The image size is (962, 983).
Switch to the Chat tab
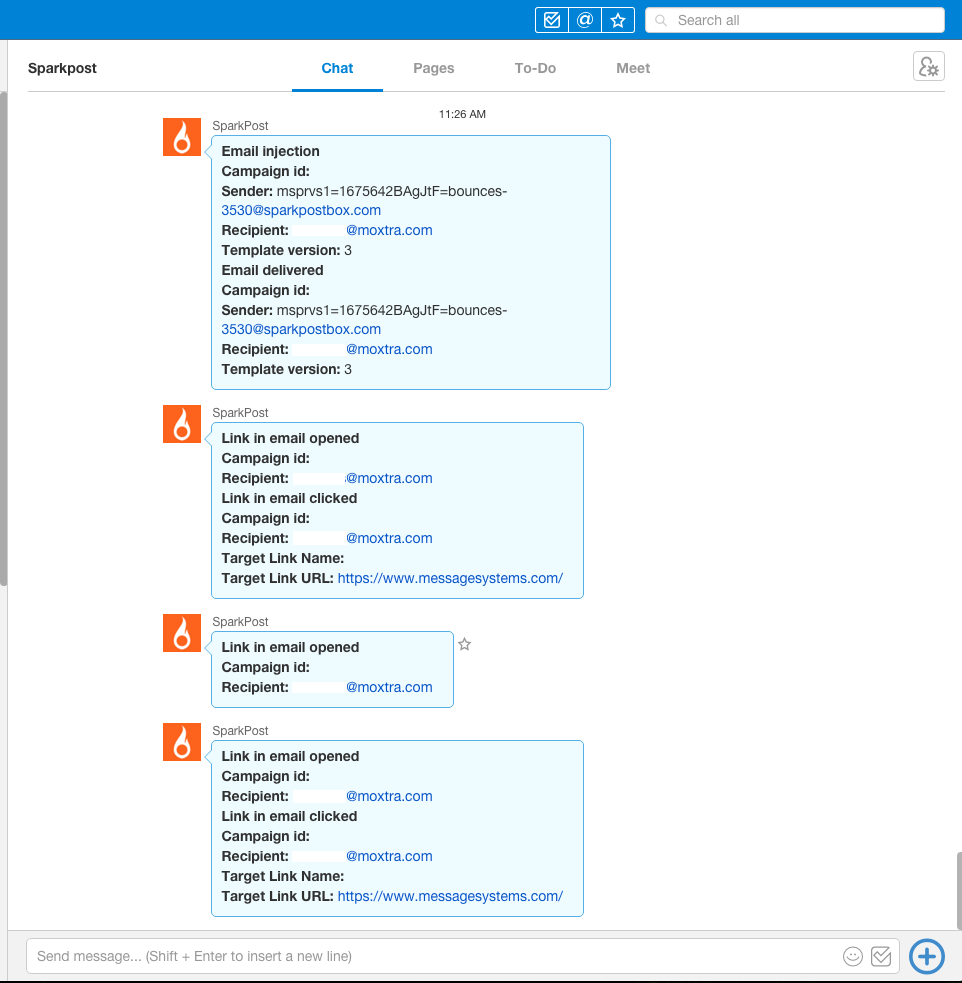pyautogui.click(x=337, y=68)
